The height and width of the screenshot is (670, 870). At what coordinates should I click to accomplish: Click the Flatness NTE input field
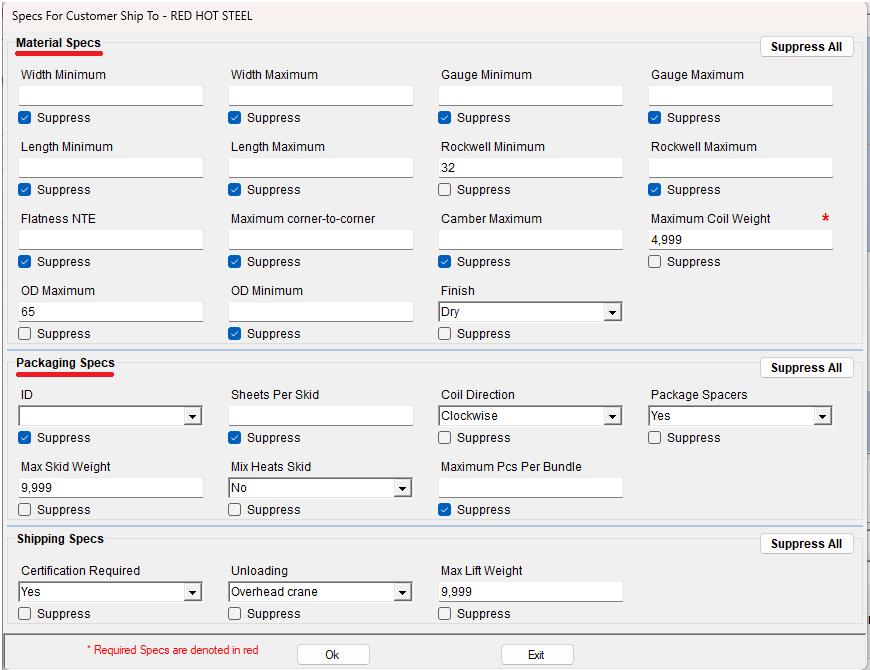[111, 240]
